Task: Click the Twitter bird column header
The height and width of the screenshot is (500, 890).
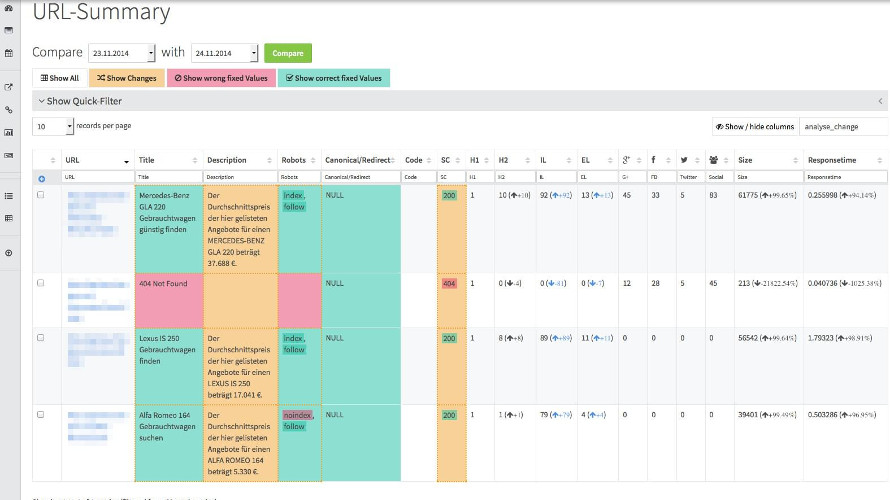Action: 683,160
